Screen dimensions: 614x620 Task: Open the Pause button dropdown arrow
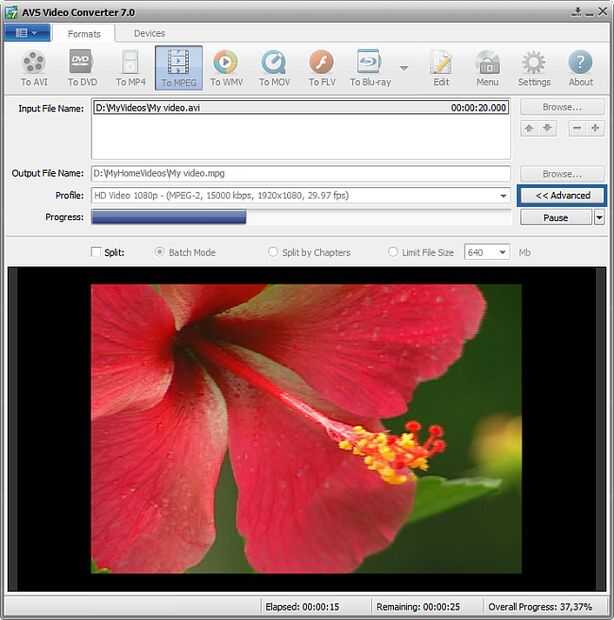(599, 217)
